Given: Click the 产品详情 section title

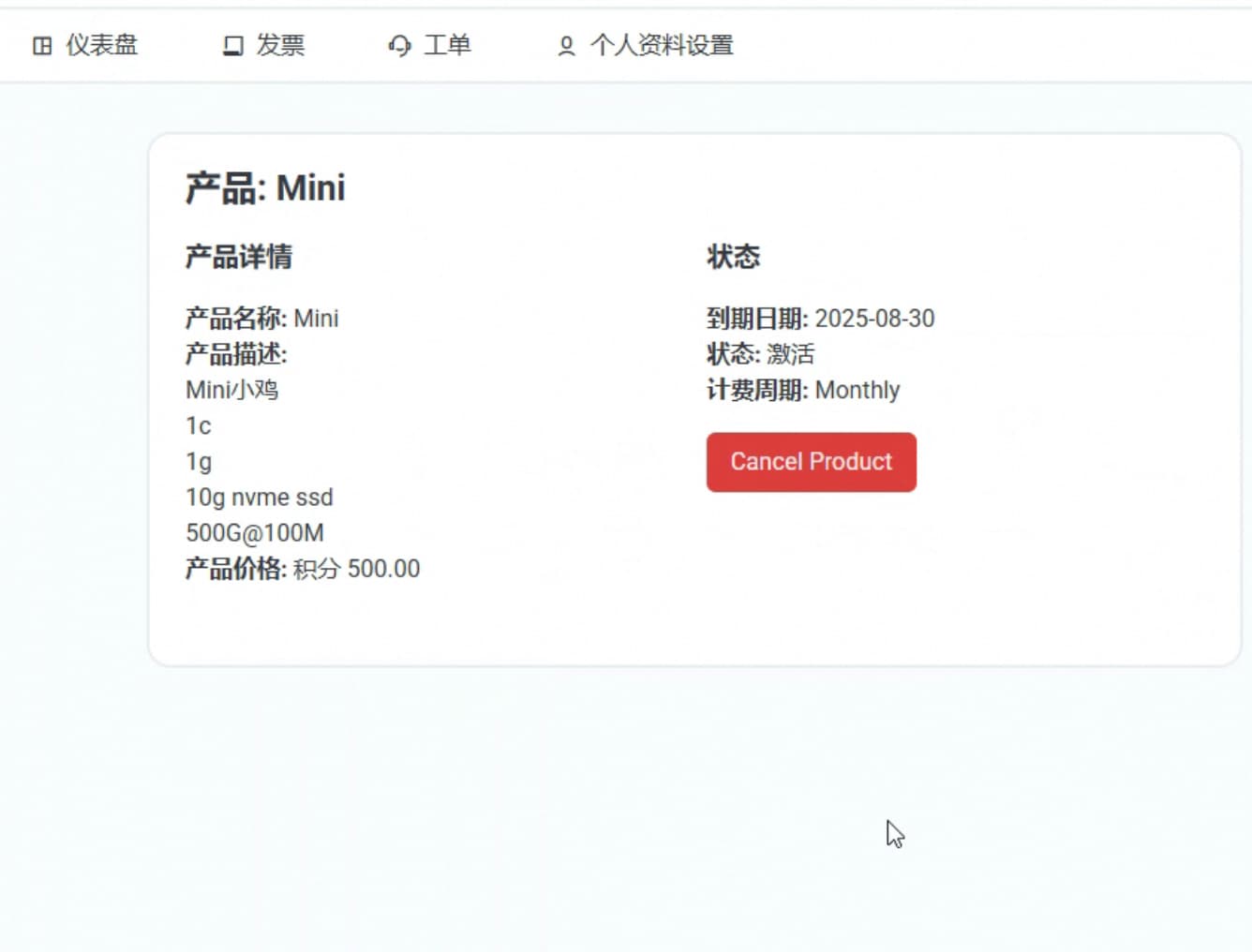Looking at the screenshot, I should tap(239, 257).
